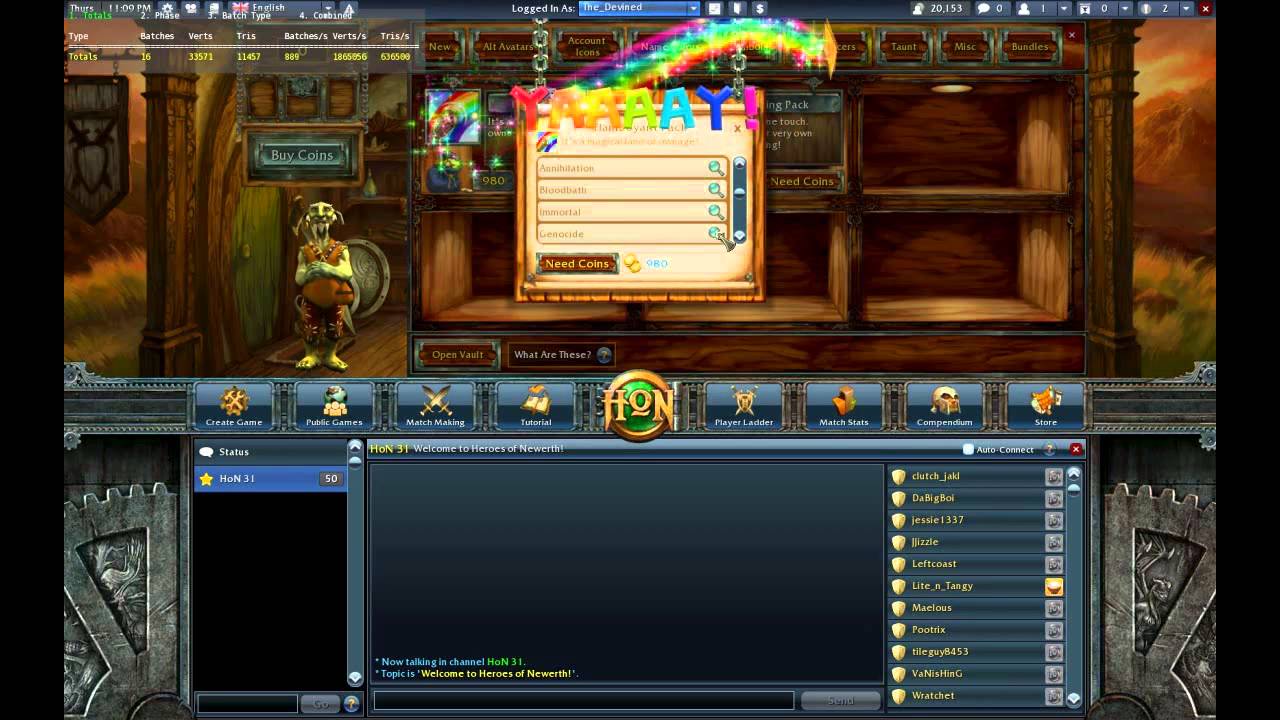Screen dimensions: 1280x720
Task: Toggle the Auto-Connect checkbox
Action: coord(968,449)
